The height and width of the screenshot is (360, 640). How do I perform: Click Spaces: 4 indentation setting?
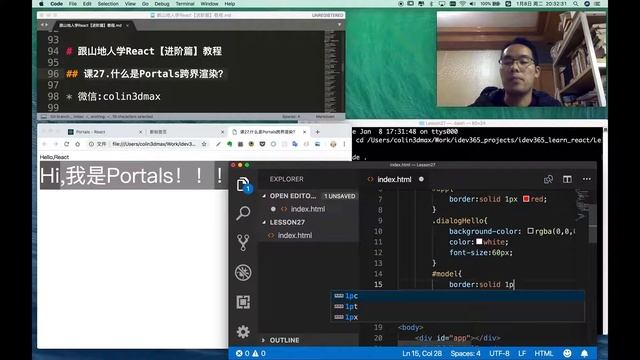465,353
